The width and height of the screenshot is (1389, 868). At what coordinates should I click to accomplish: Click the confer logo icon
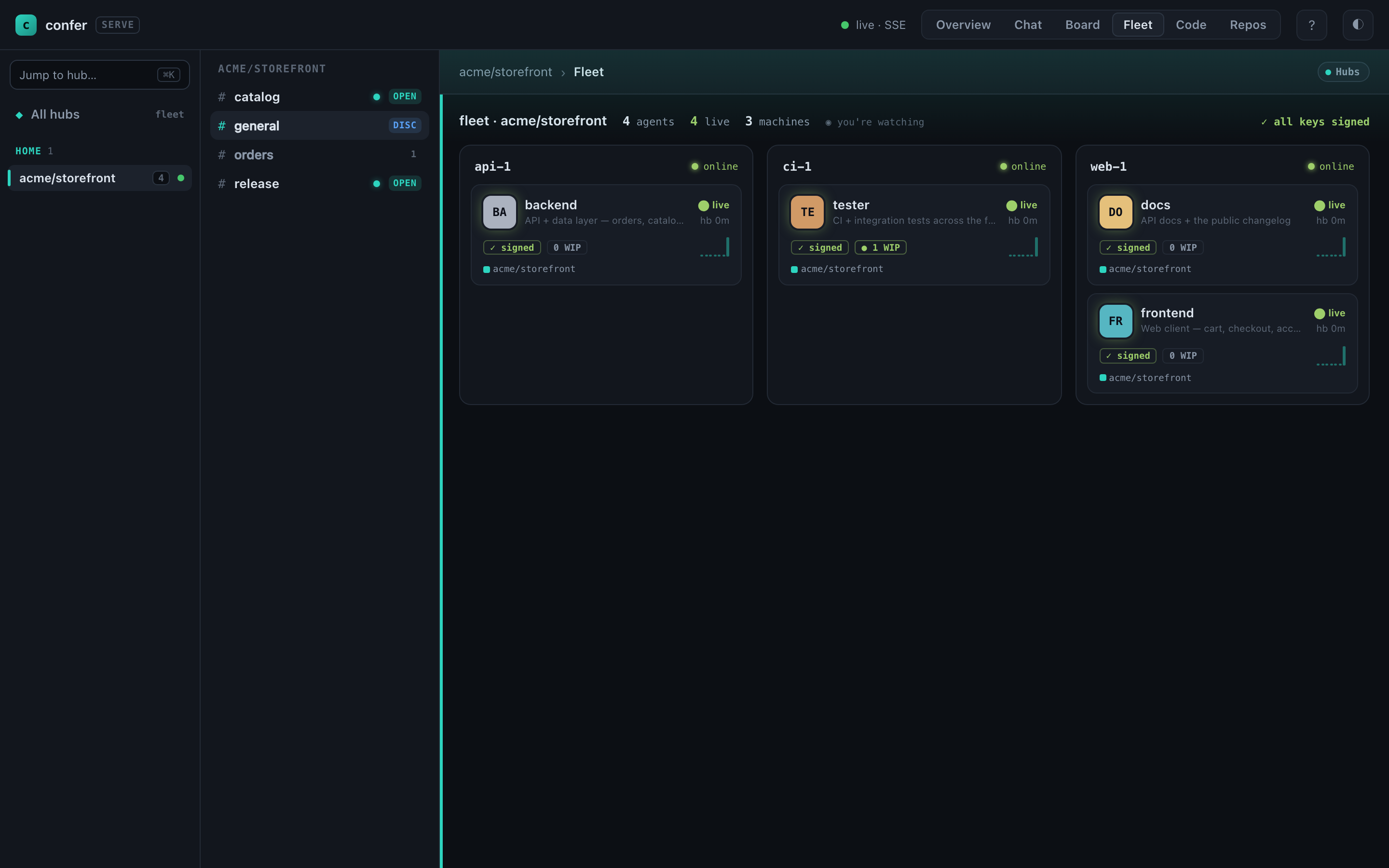tap(26, 25)
